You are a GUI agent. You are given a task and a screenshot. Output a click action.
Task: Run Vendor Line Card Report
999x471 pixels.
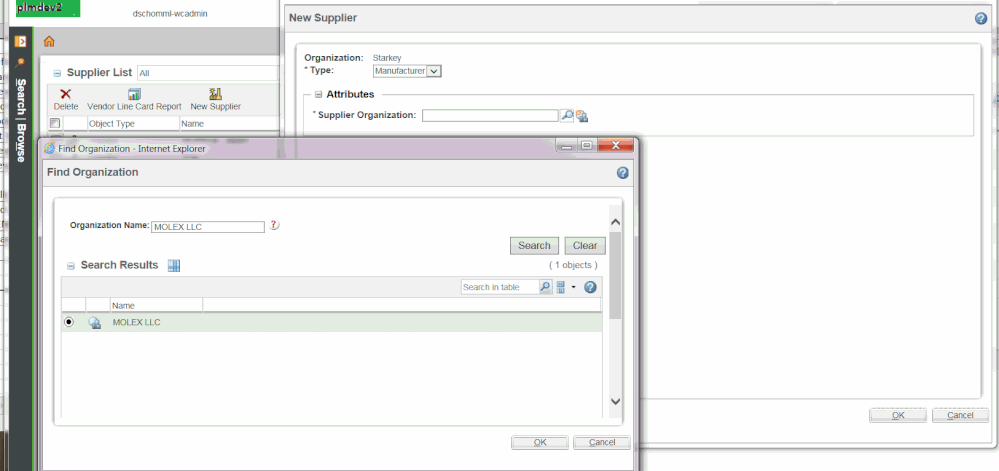coord(134,100)
